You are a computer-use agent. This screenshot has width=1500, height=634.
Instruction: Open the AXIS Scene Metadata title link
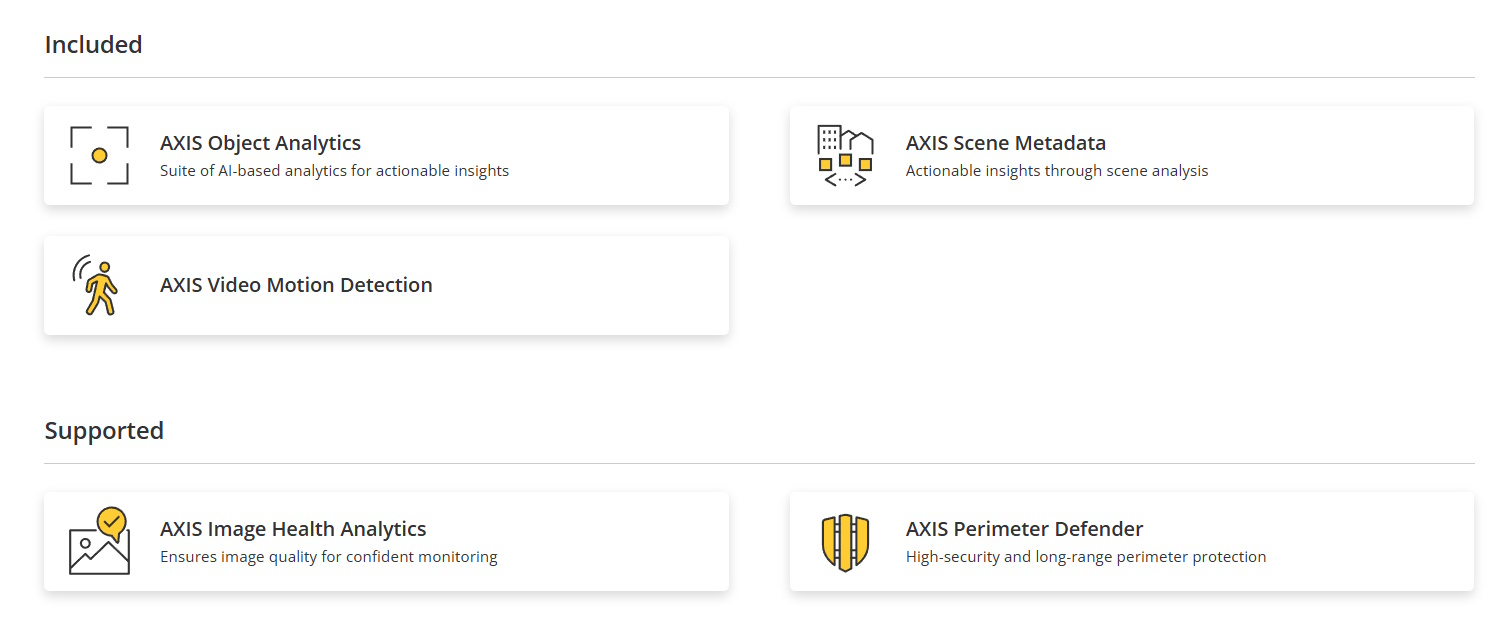click(x=1005, y=143)
